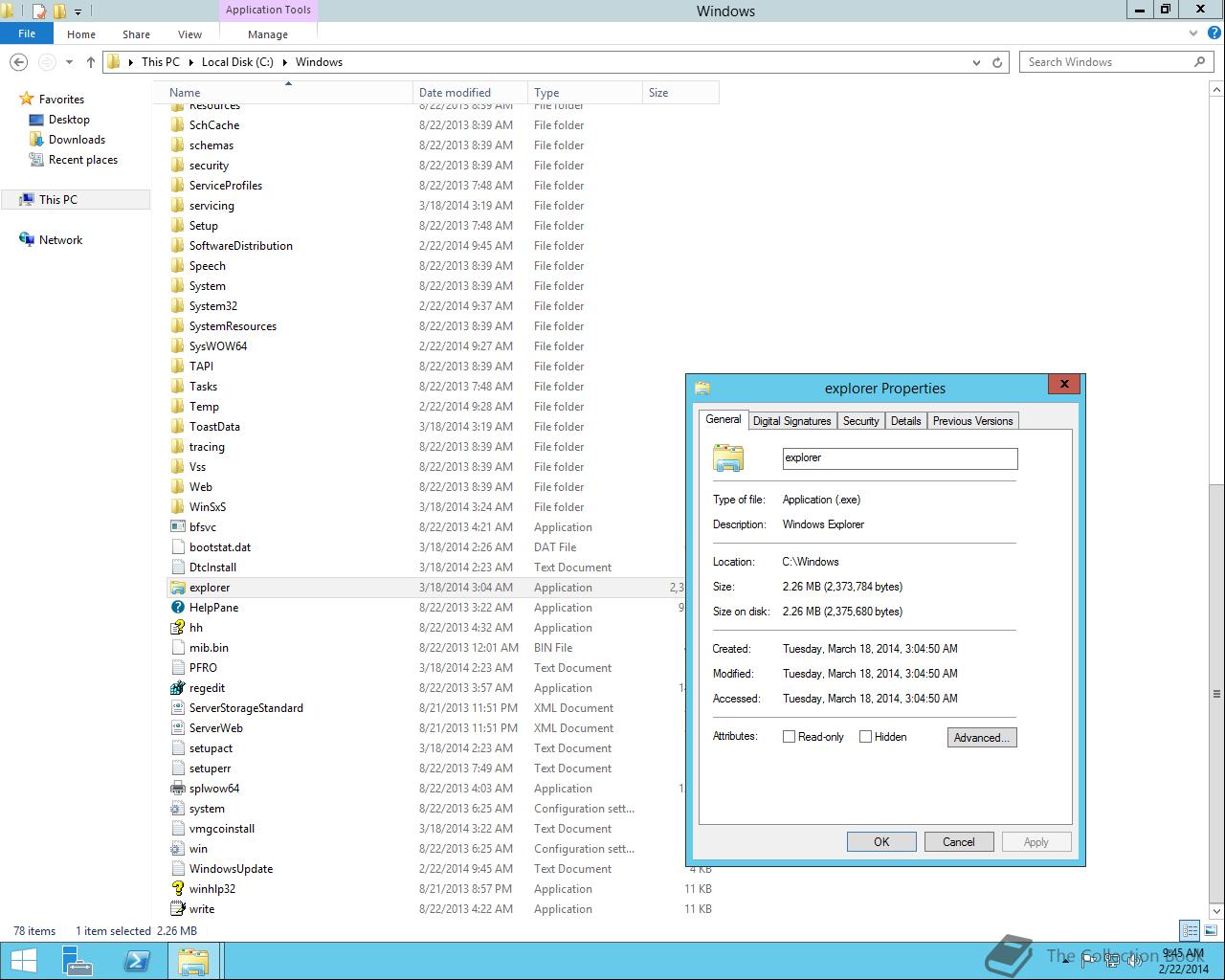
Task: Enable the Read-only attribute checkbox
Action: 789,737
